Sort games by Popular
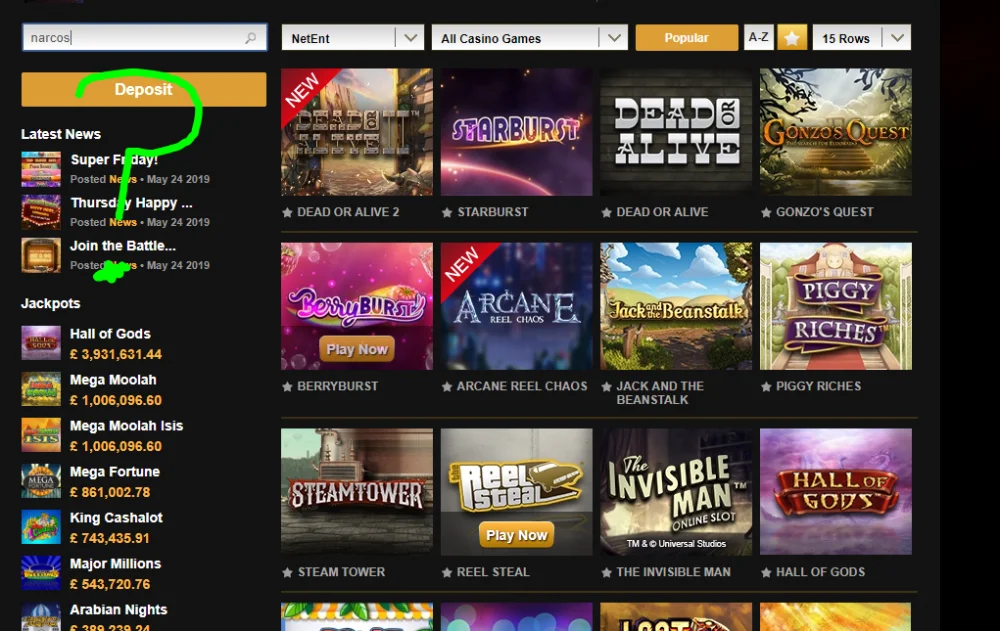 [686, 38]
